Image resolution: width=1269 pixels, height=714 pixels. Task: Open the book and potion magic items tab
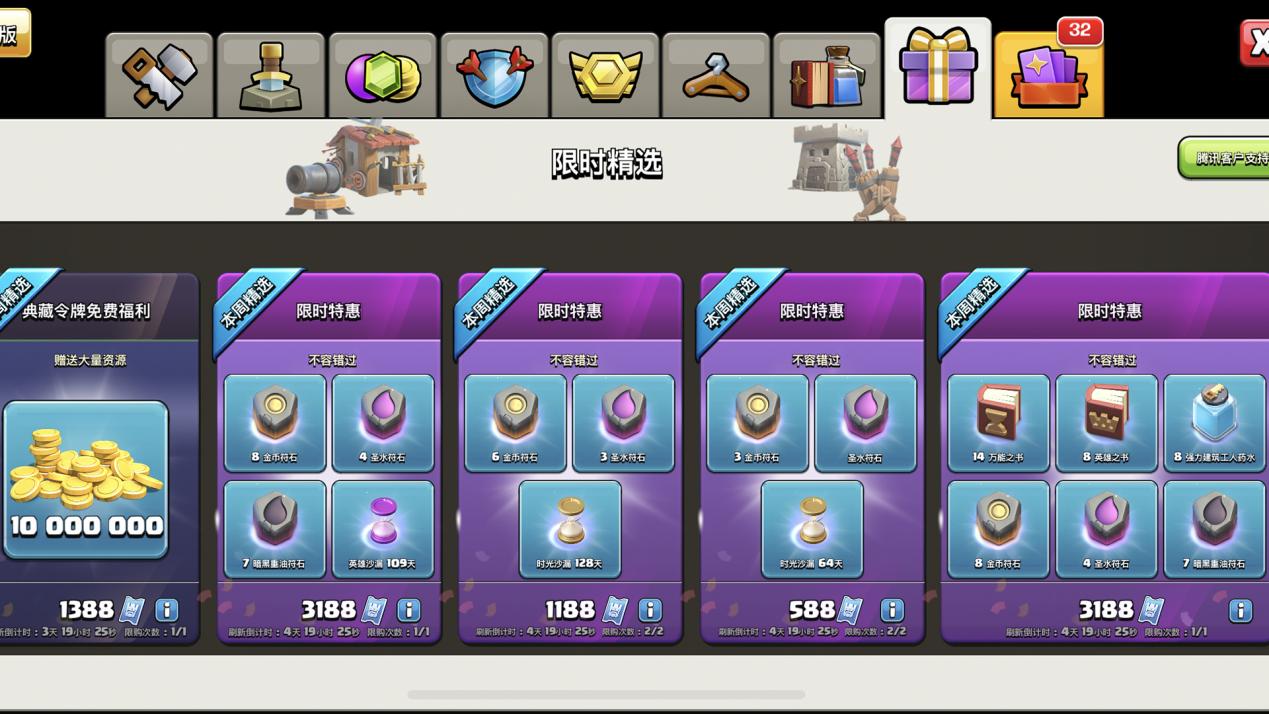pos(827,76)
